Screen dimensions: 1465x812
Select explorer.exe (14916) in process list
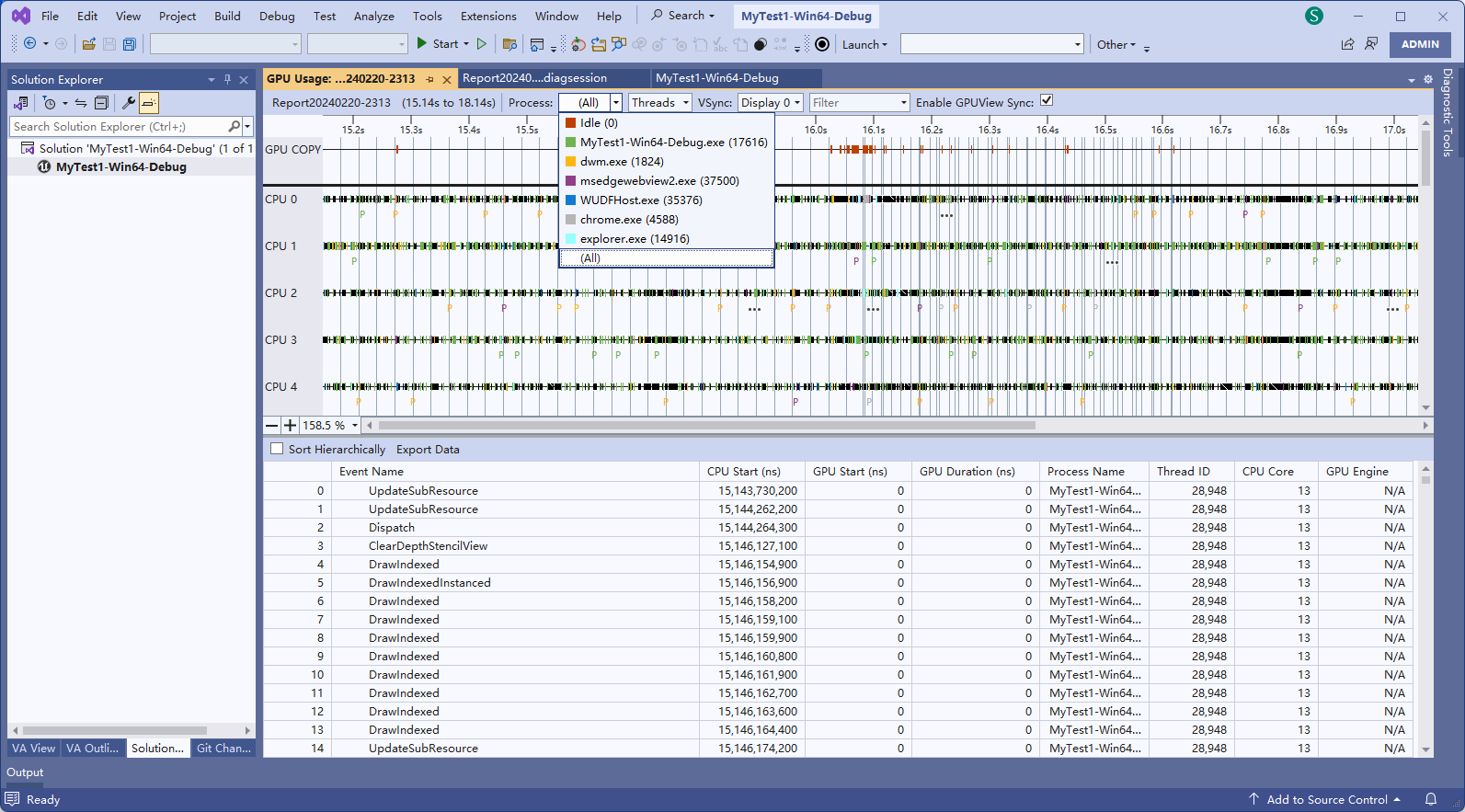(x=667, y=239)
